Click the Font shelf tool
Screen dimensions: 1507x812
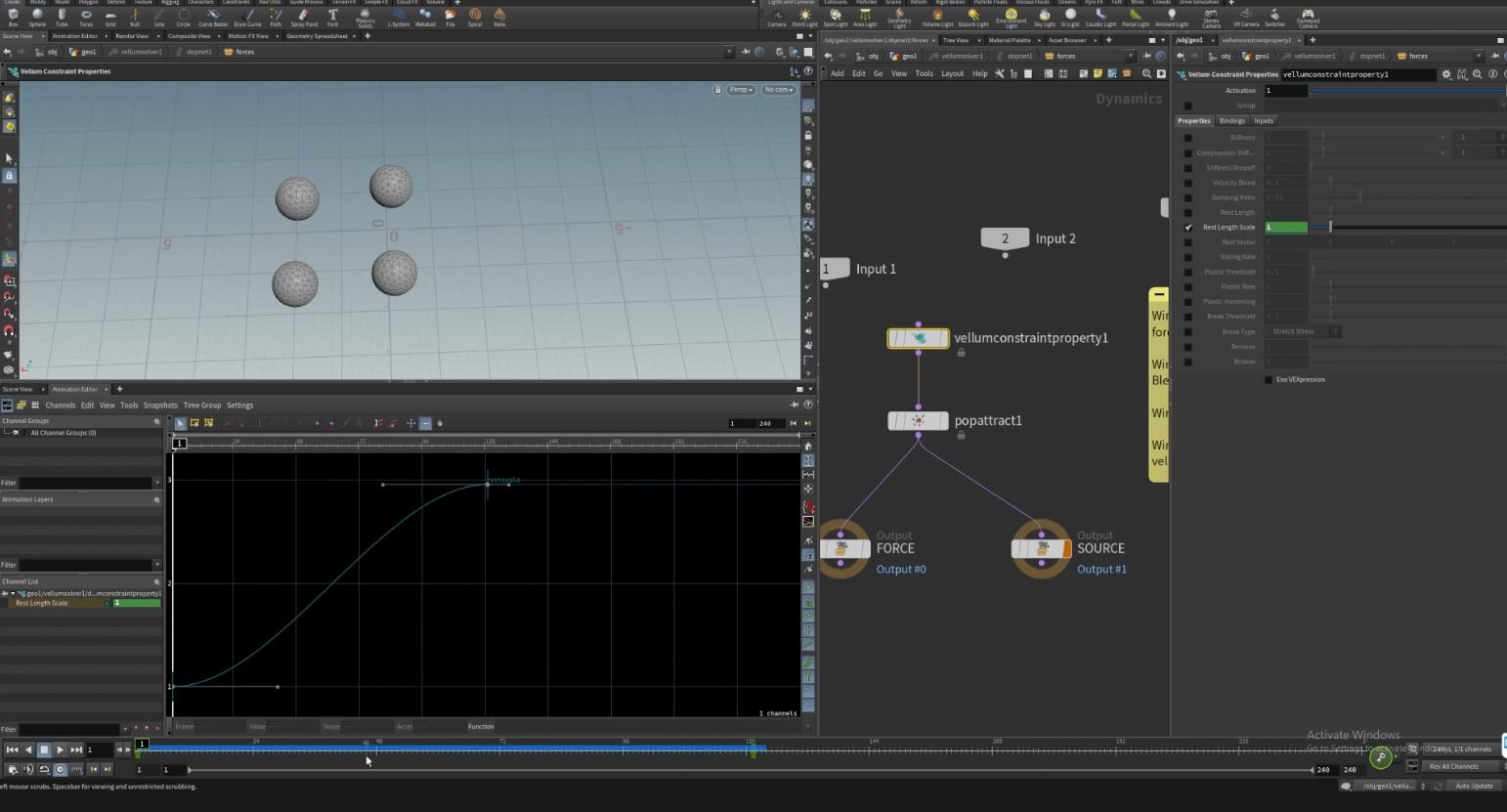point(332,17)
